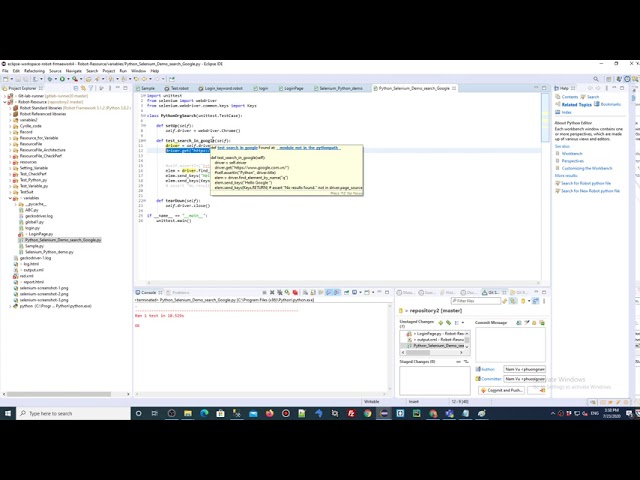
Task: Click the New file toolbar icon
Action: [x=6, y=79]
